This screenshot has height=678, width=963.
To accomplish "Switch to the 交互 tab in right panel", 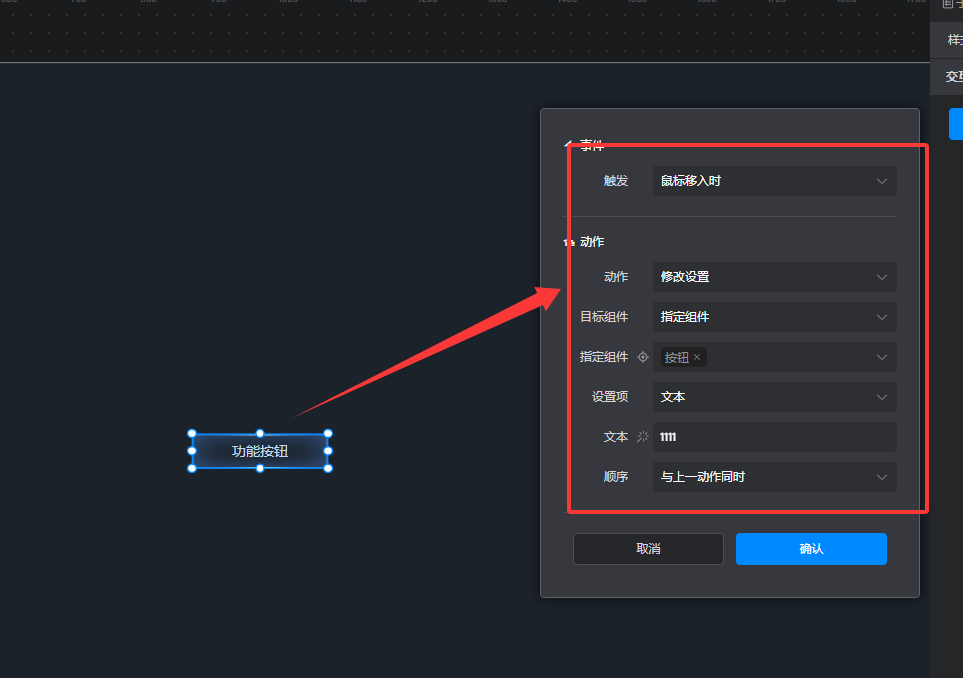I will tap(953, 76).
